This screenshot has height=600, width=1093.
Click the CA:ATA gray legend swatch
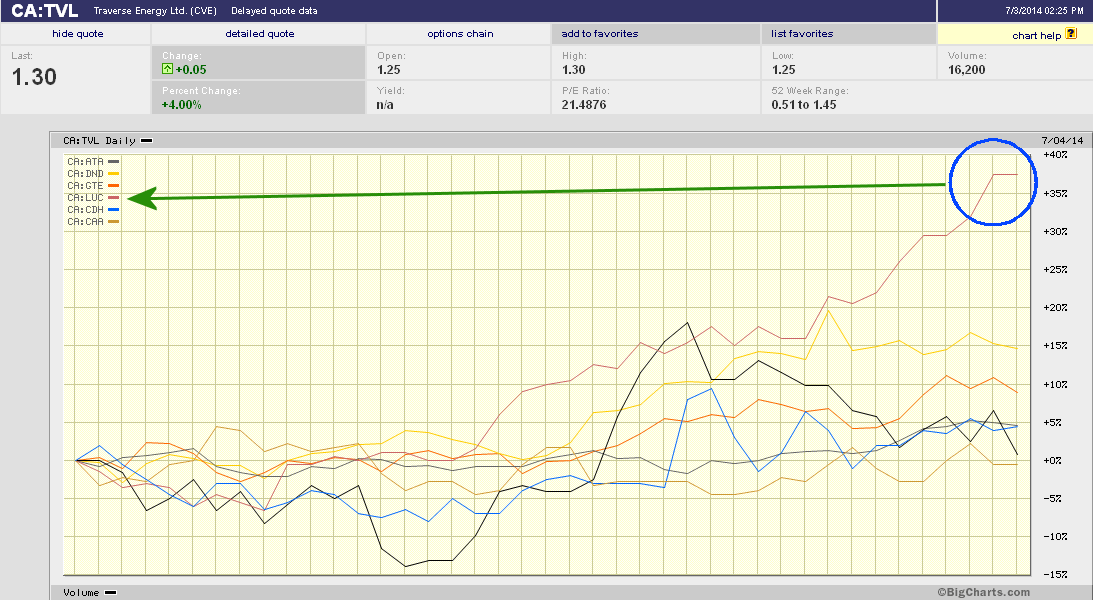pos(114,162)
